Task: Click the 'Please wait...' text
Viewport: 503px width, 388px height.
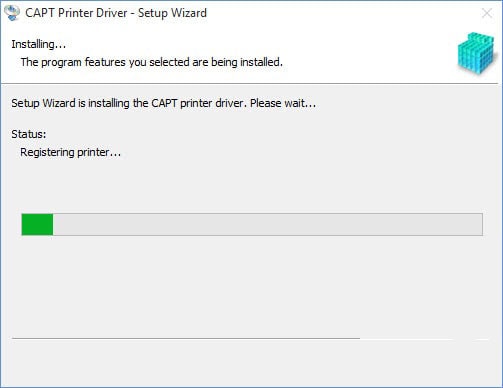Action: (283, 103)
